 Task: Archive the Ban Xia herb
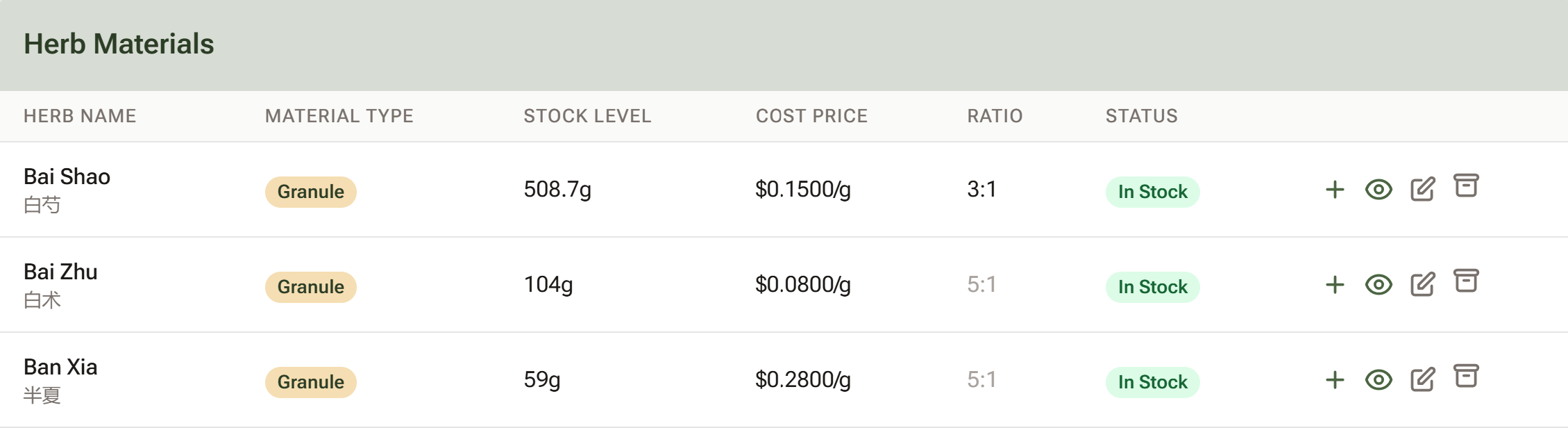coord(1466,376)
